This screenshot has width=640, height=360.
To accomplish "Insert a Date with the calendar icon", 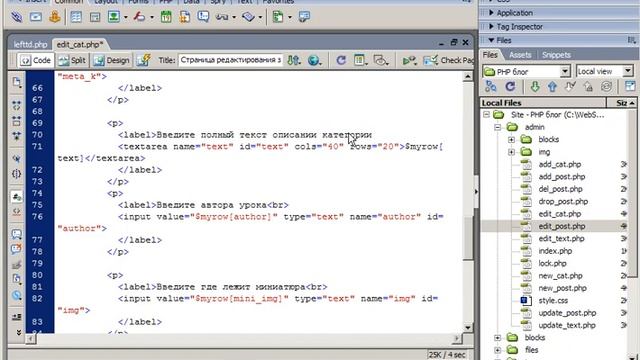I will pos(166,17).
